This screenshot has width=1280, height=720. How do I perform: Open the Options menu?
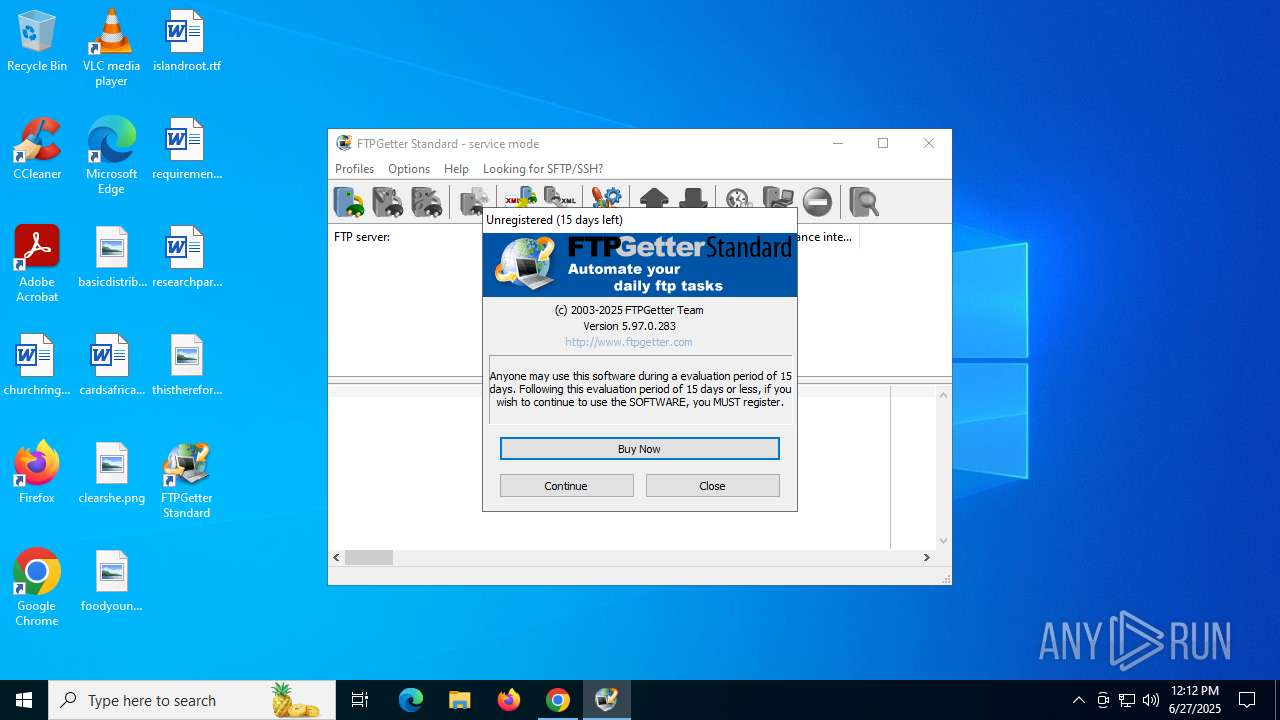(409, 169)
